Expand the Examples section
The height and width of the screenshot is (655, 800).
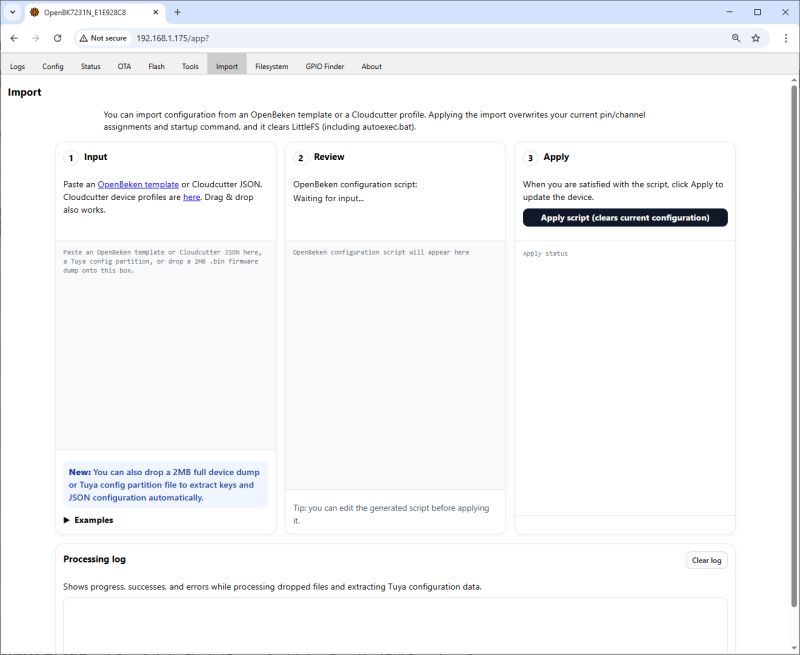point(89,519)
